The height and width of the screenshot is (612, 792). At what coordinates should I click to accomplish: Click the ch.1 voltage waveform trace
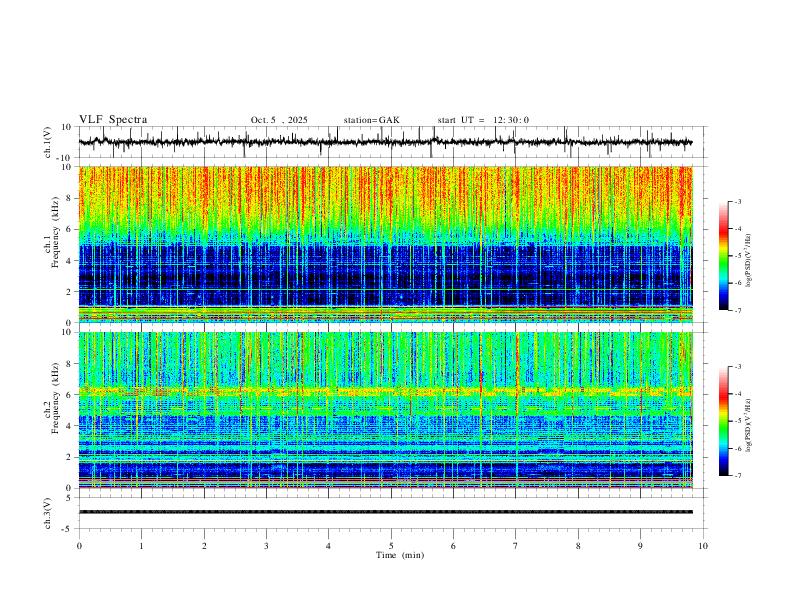point(385,142)
